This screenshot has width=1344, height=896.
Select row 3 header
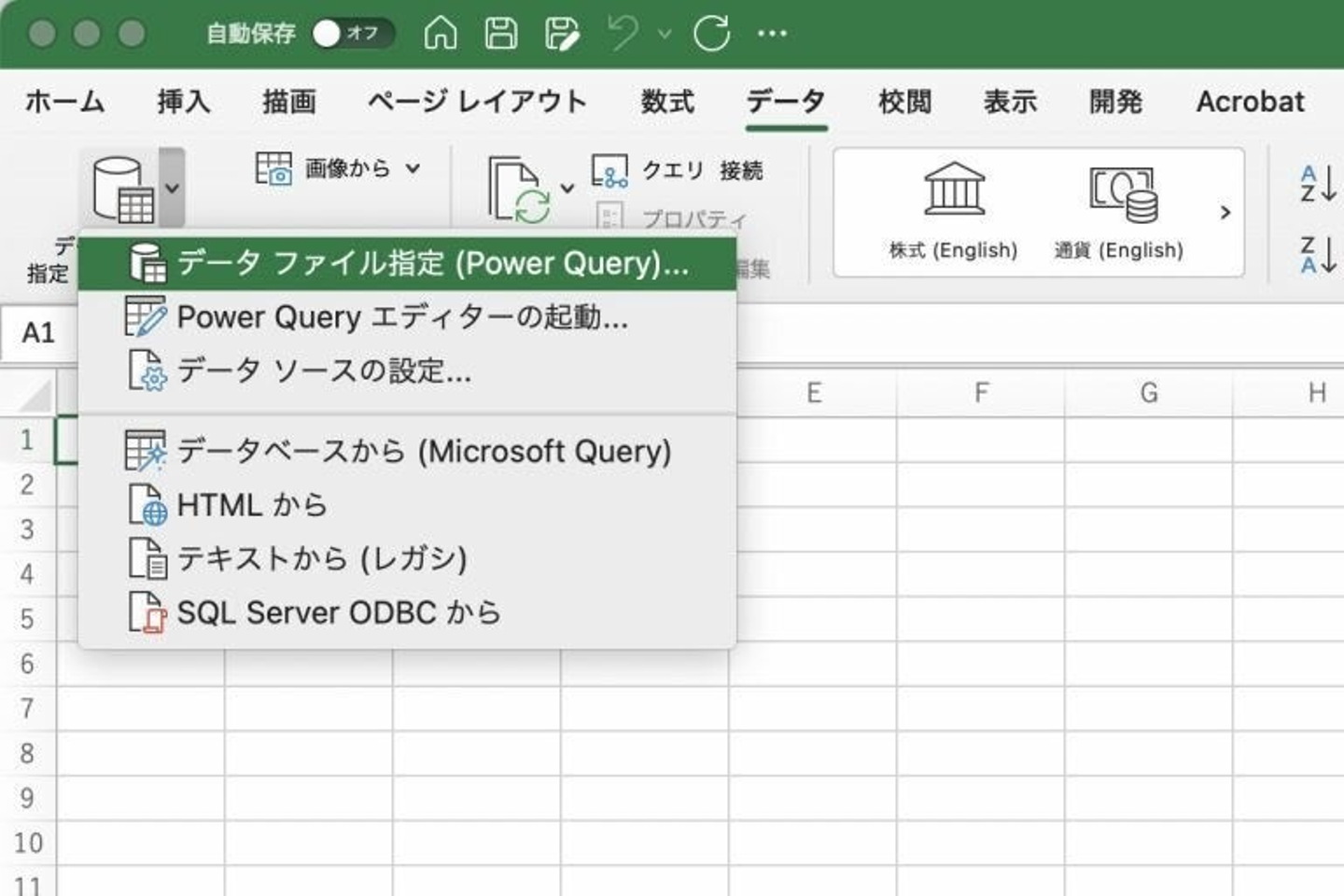coord(27,529)
